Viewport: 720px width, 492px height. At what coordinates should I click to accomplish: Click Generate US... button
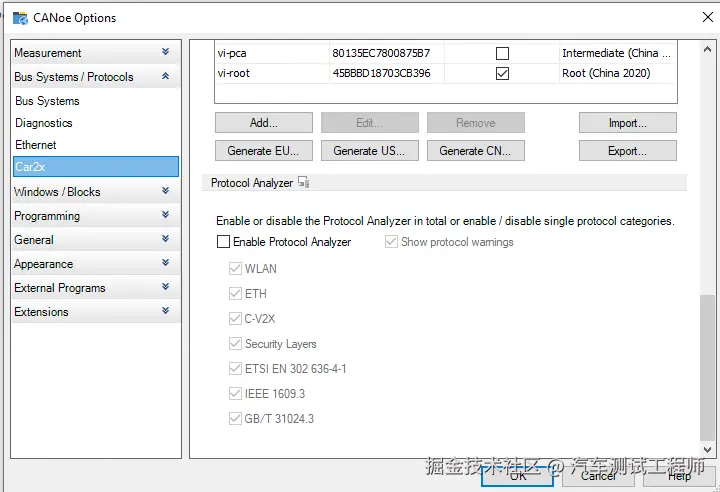click(x=370, y=151)
